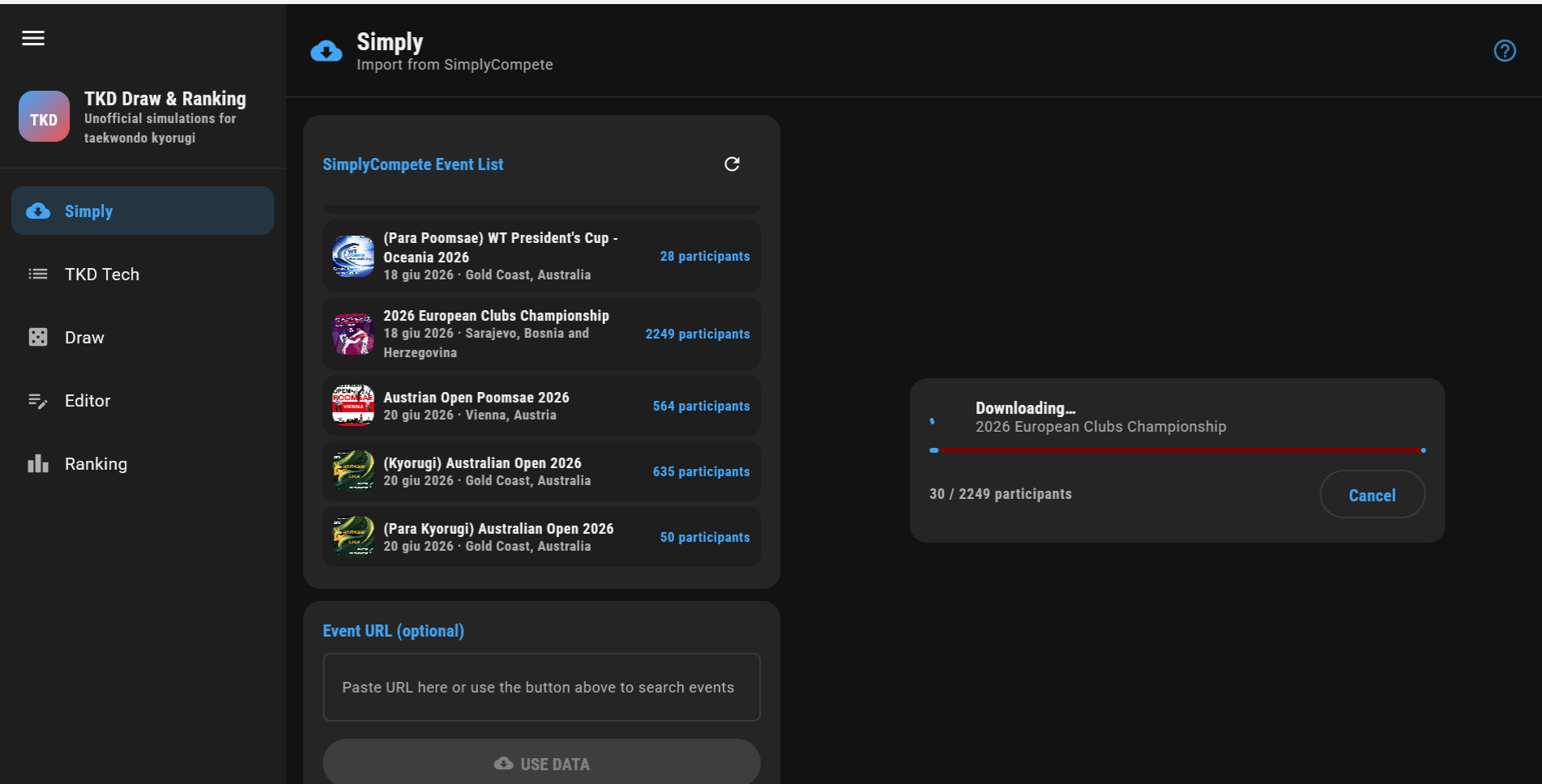Click the TKD Draw & Ranking title
Viewport: 1542px width, 784px height.
tap(165, 99)
